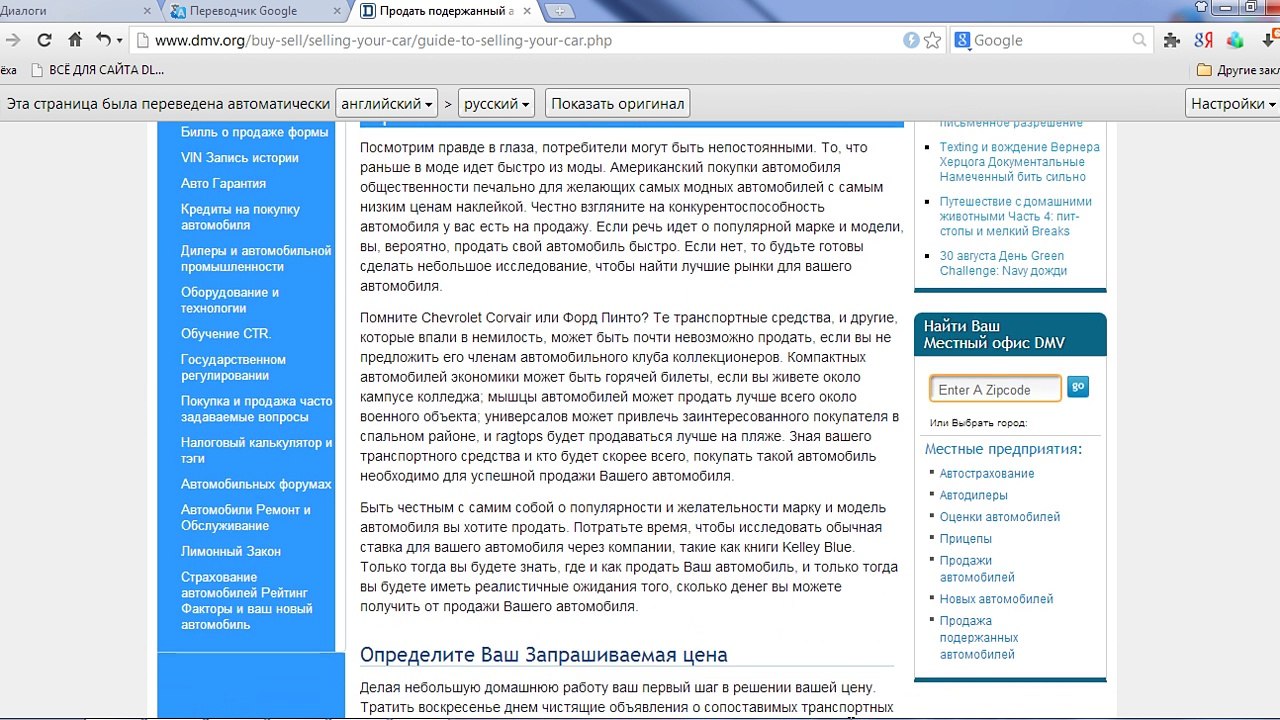The height and width of the screenshot is (720, 1280).
Task: Go to the browser home page
Action: tap(75, 40)
